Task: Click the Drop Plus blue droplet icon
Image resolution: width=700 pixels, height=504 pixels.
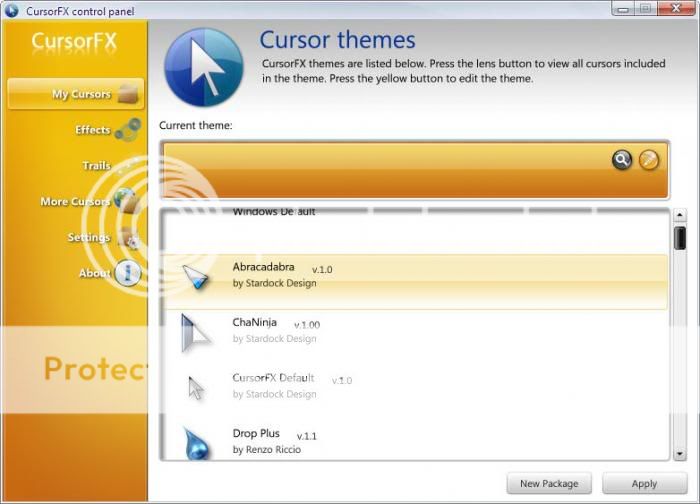Action: (x=198, y=442)
